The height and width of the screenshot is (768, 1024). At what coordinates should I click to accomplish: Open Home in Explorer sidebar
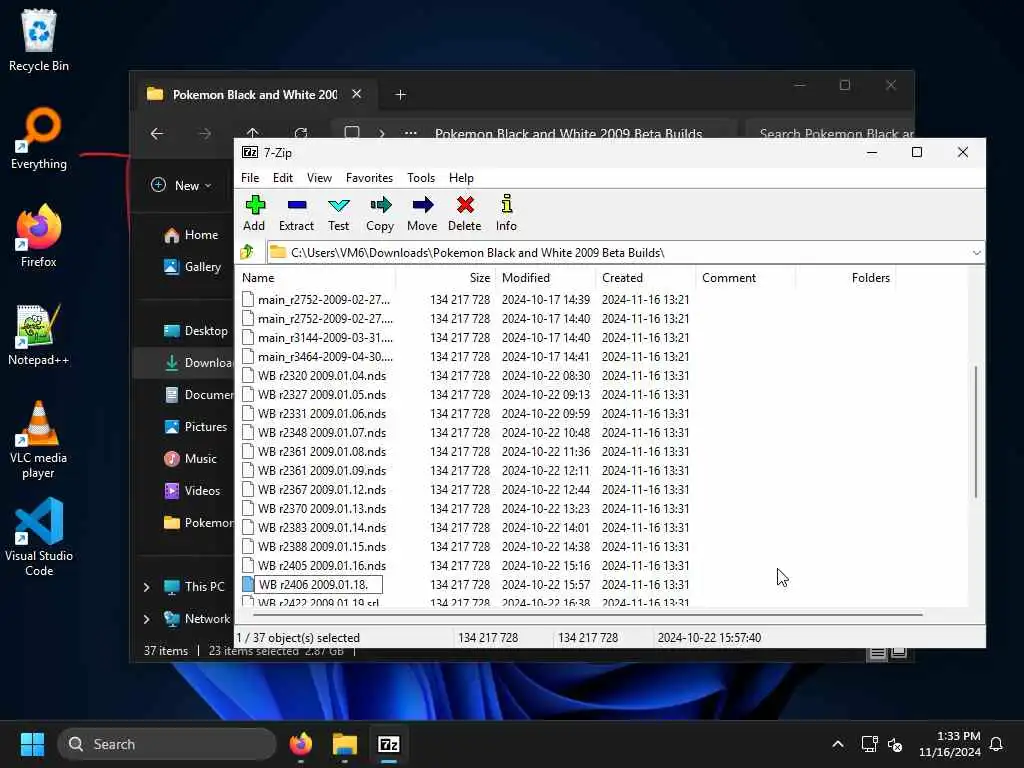[x=191, y=235]
